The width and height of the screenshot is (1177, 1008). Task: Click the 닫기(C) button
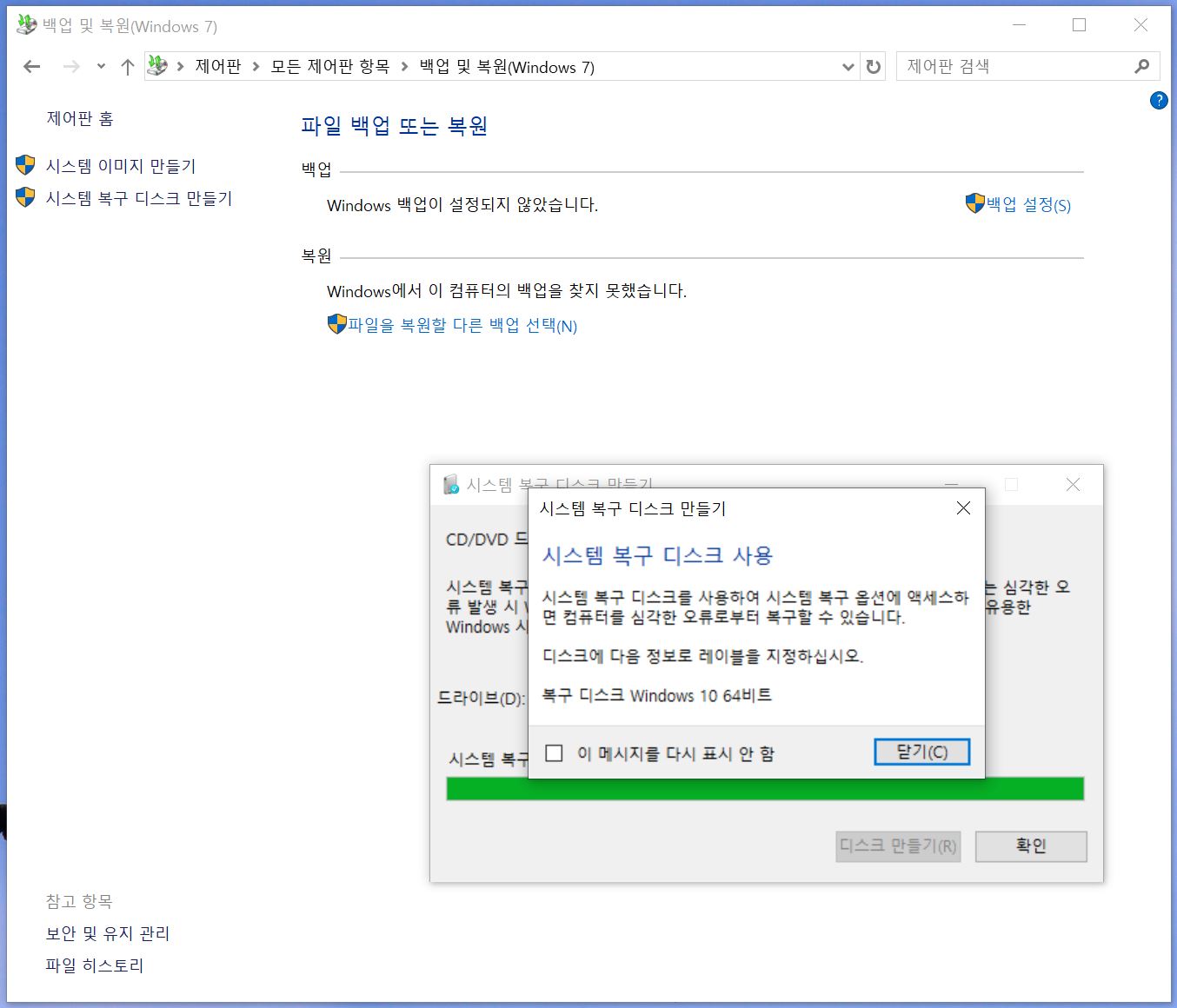[x=921, y=752]
